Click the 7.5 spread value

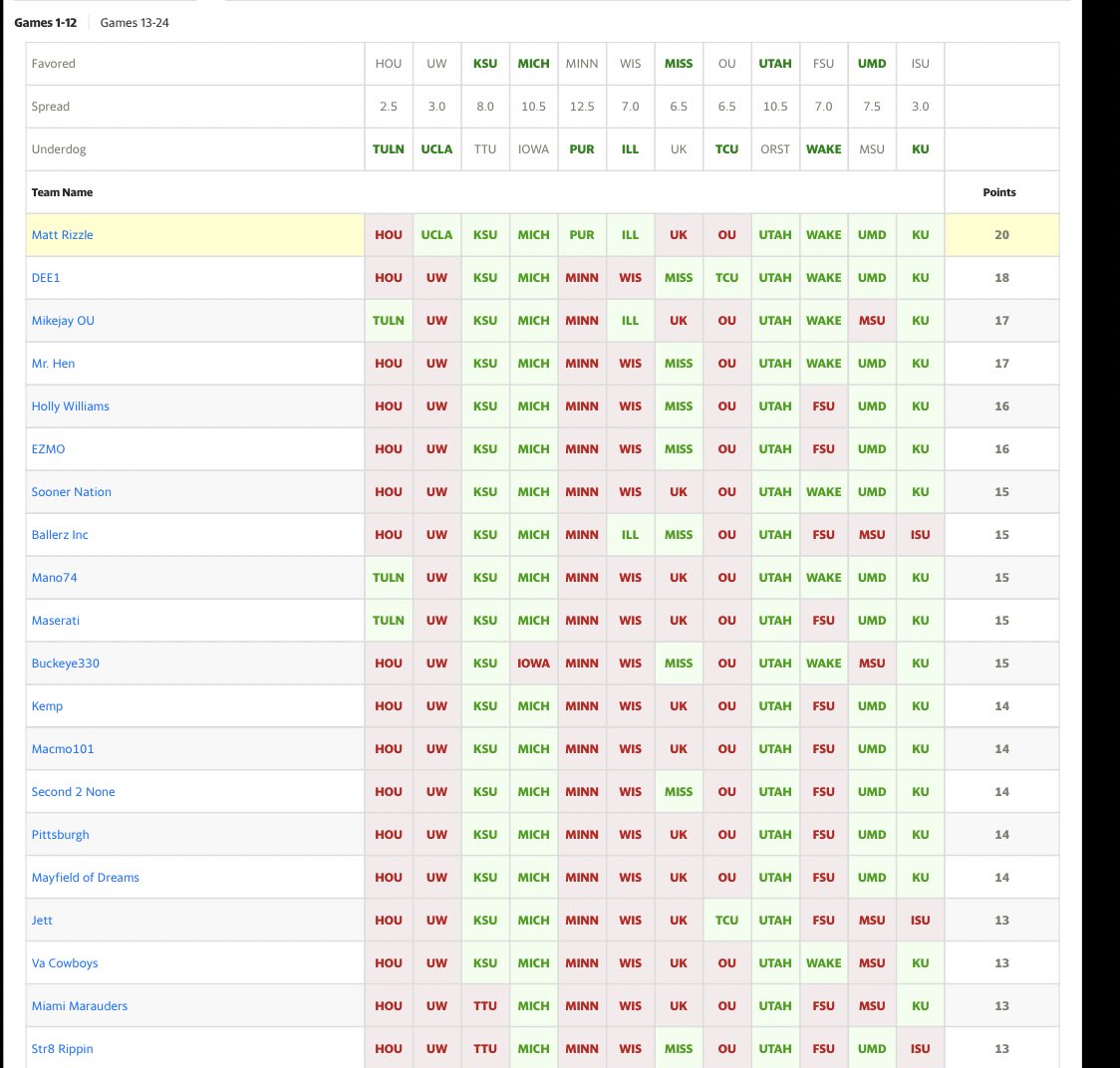pos(872,107)
